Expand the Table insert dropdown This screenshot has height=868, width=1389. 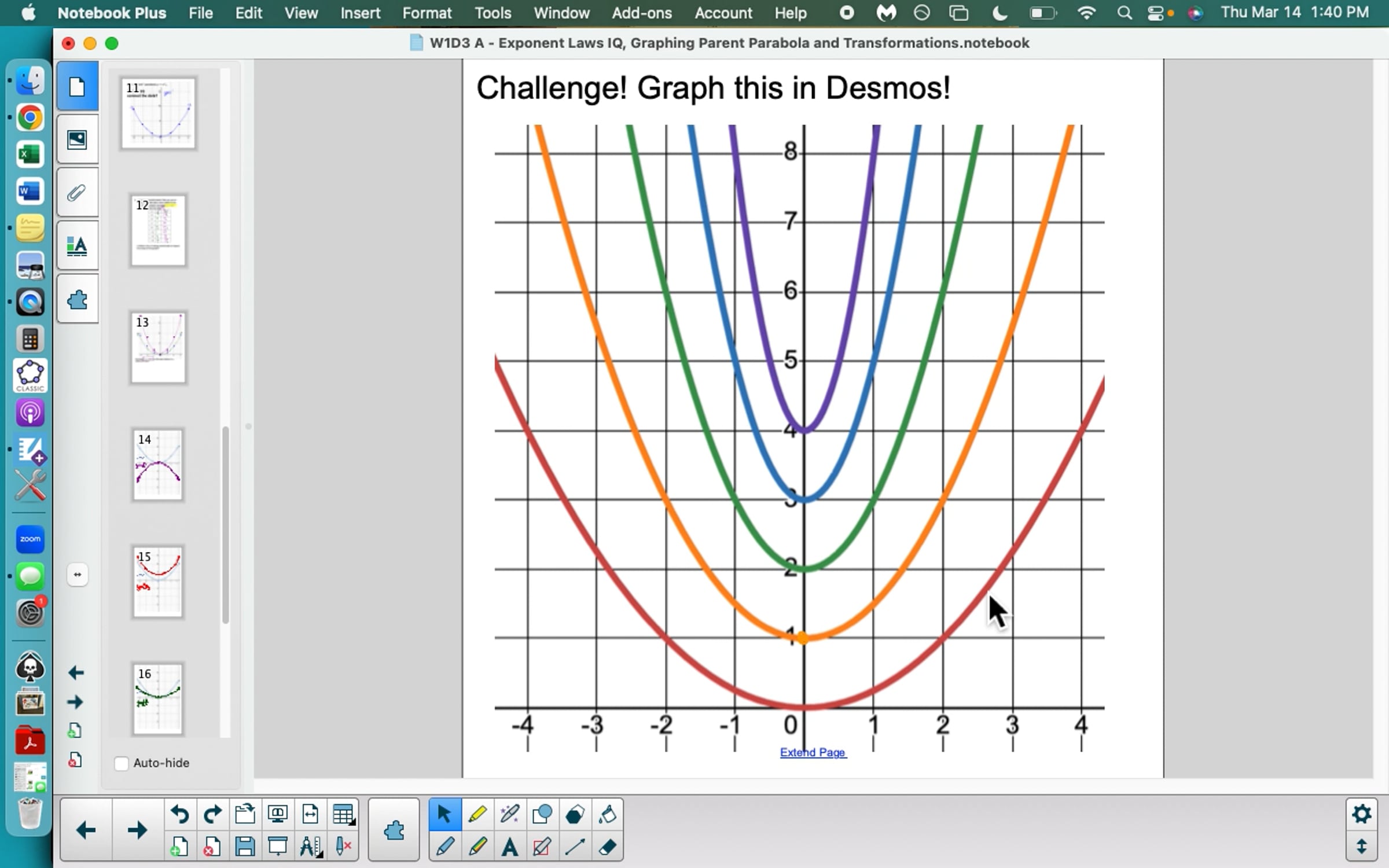343,814
